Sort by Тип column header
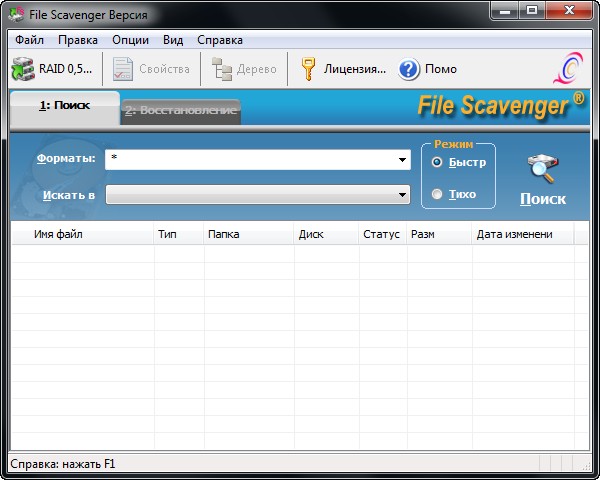This screenshot has width=600, height=480. pos(179,234)
